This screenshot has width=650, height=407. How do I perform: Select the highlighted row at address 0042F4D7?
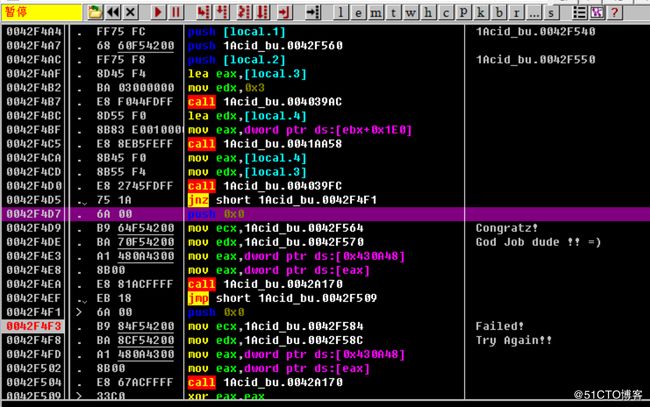click(325, 214)
